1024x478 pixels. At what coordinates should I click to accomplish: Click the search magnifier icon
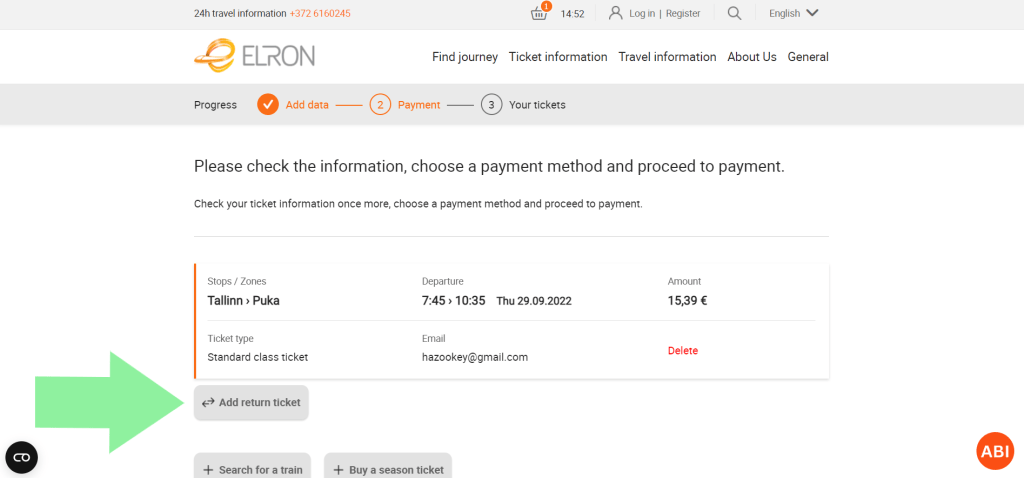(734, 13)
